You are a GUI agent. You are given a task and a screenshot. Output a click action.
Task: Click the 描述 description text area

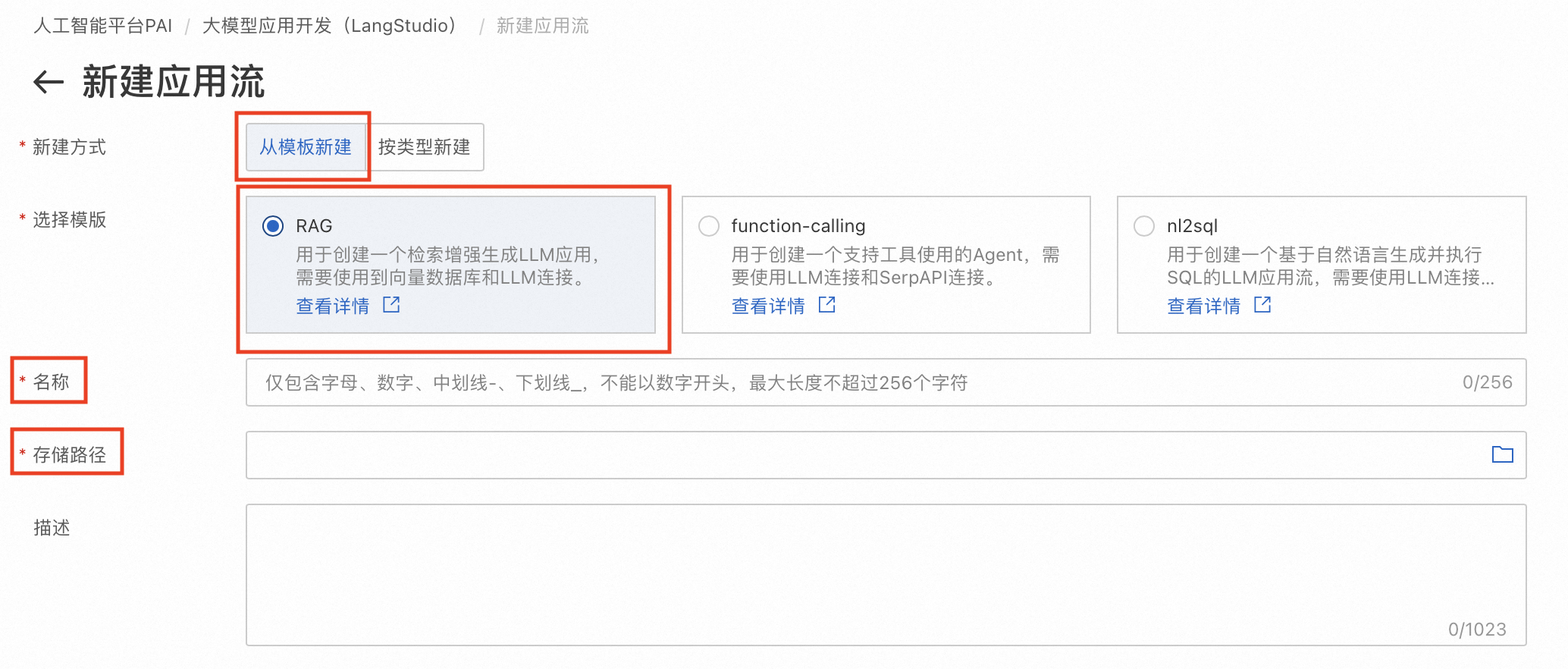[834, 574]
